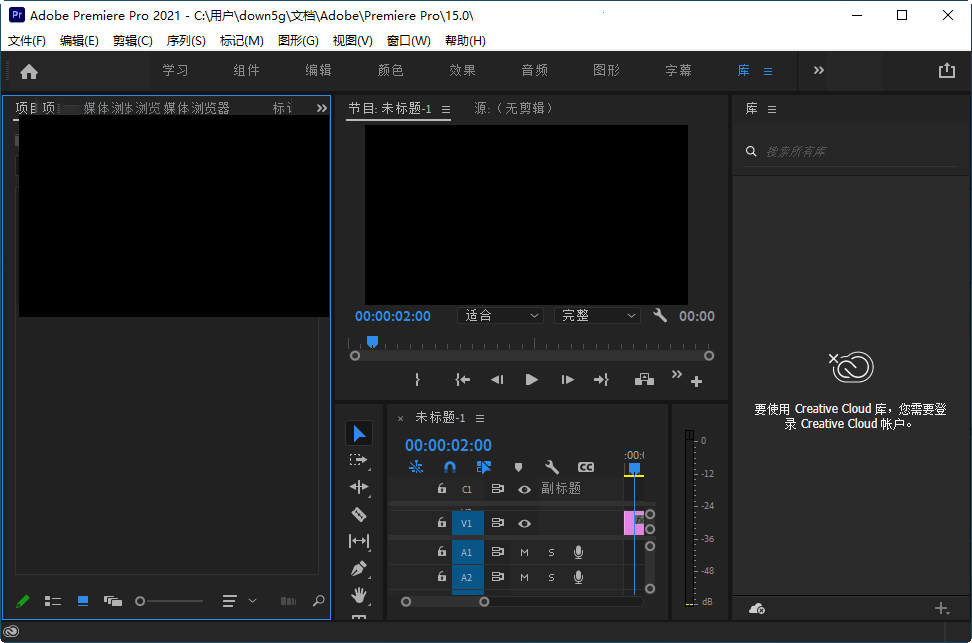
Task: Open the 序列(S) menu
Action: (186, 41)
